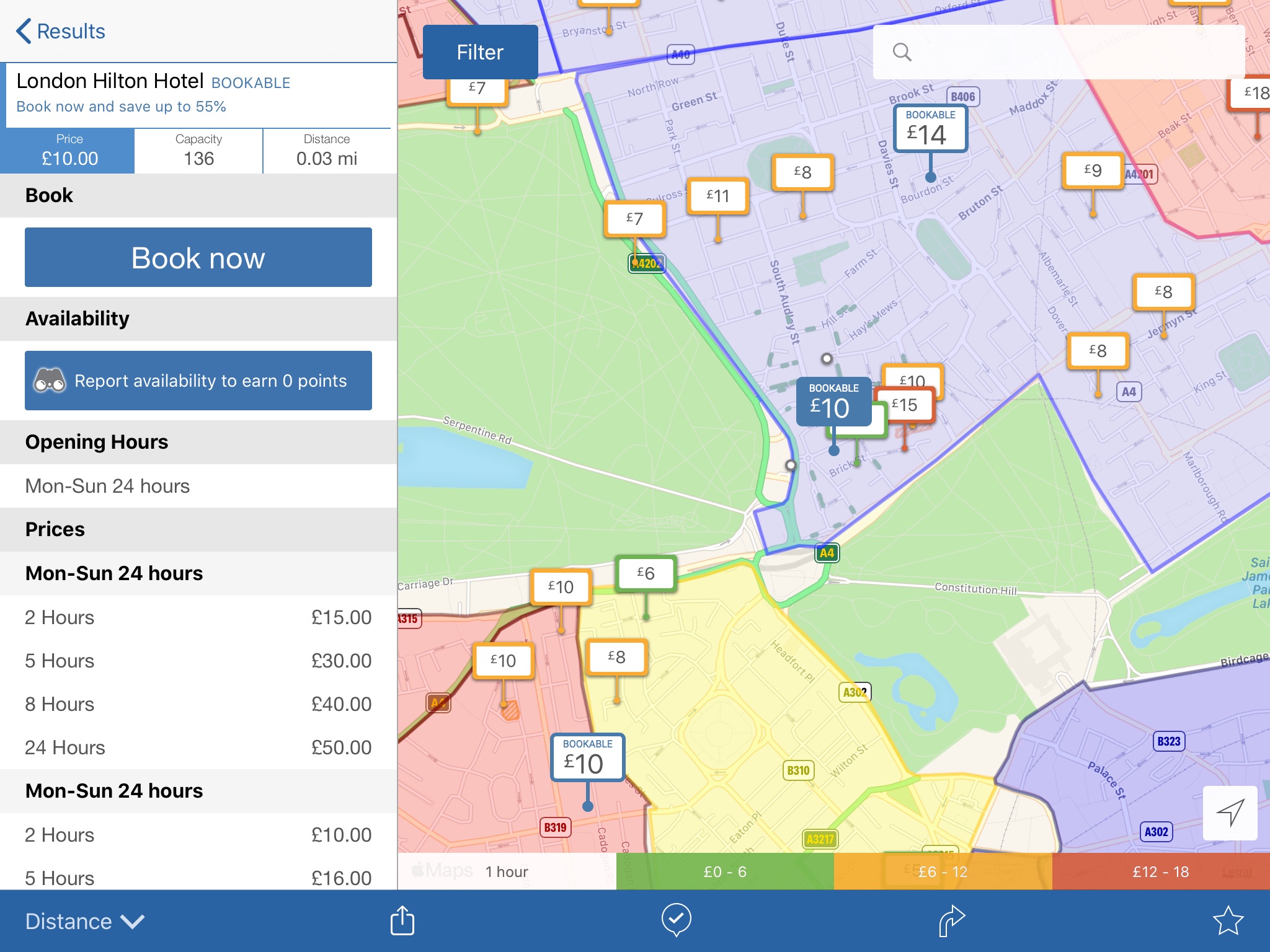Tap the directions arrow icon
The height and width of the screenshot is (952, 1270).
pos(951,920)
